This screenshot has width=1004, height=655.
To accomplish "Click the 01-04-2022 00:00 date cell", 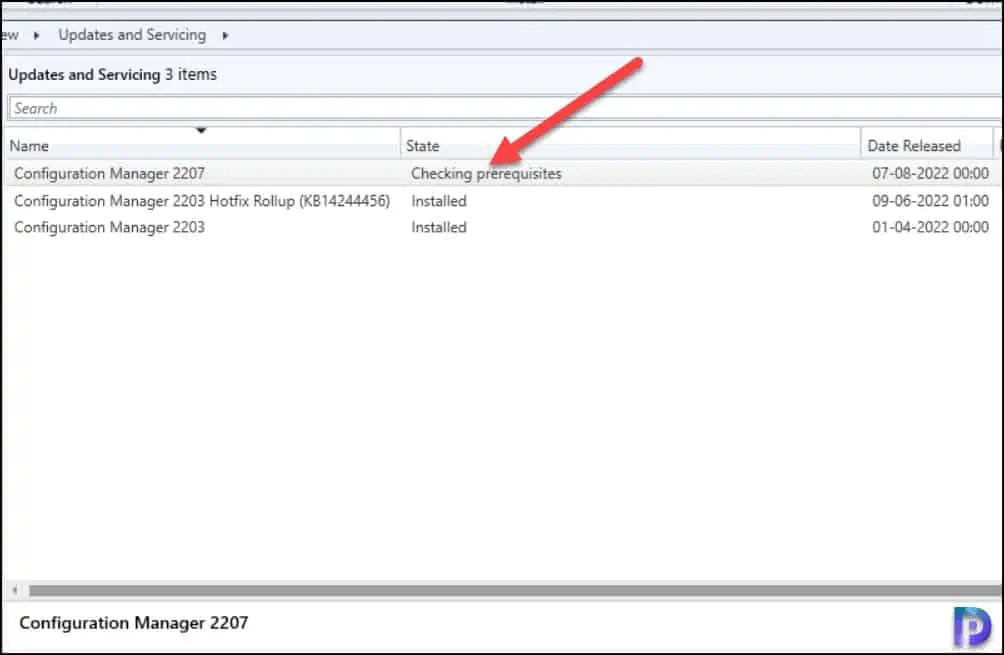I will click(x=930, y=227).
